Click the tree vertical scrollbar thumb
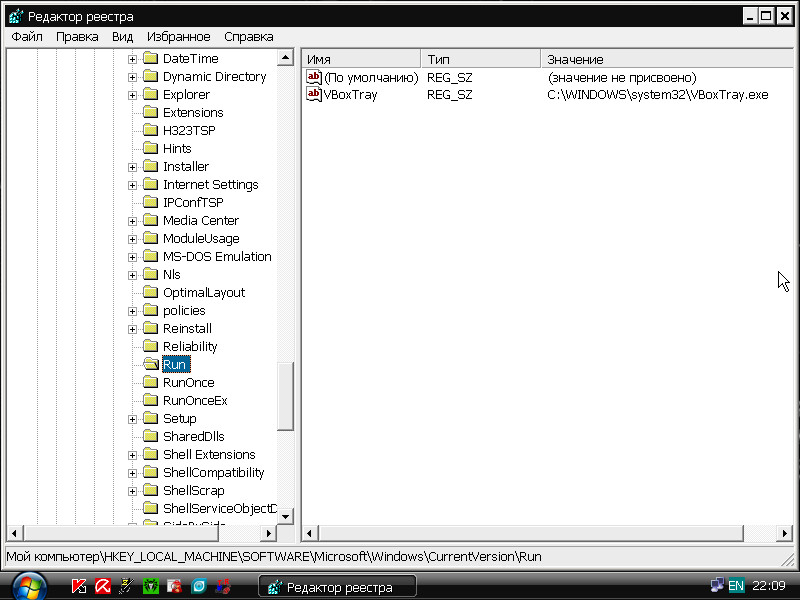 (285, 396)
